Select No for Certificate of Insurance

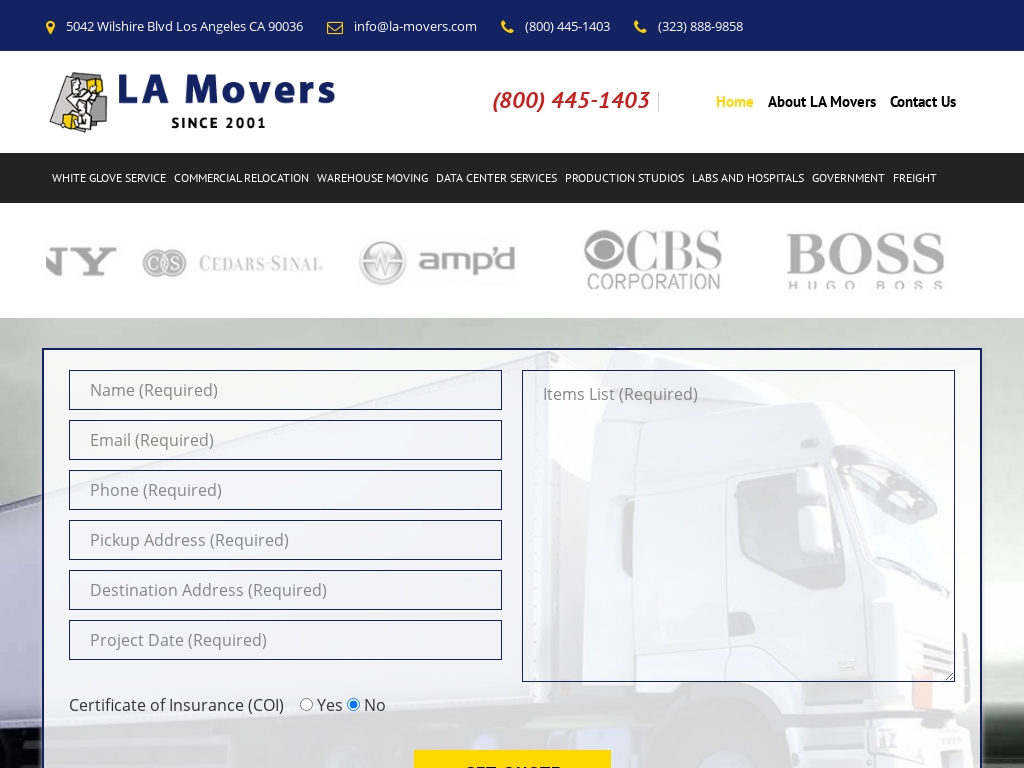[x=353, y=704]
